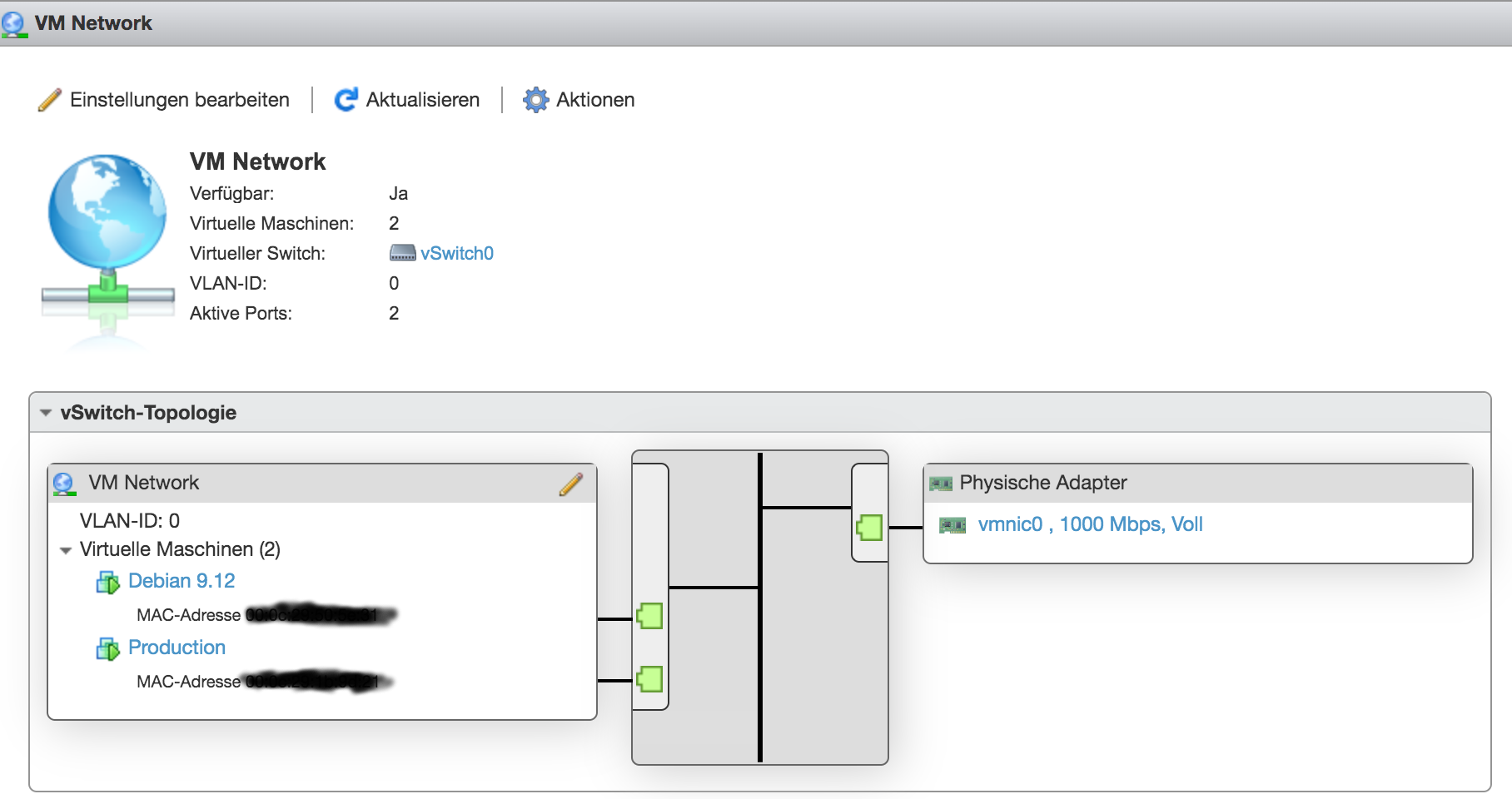The image size is (1512, 799).
Task: Select the Production VM green port connector
Action: click(x=649, y=679)
